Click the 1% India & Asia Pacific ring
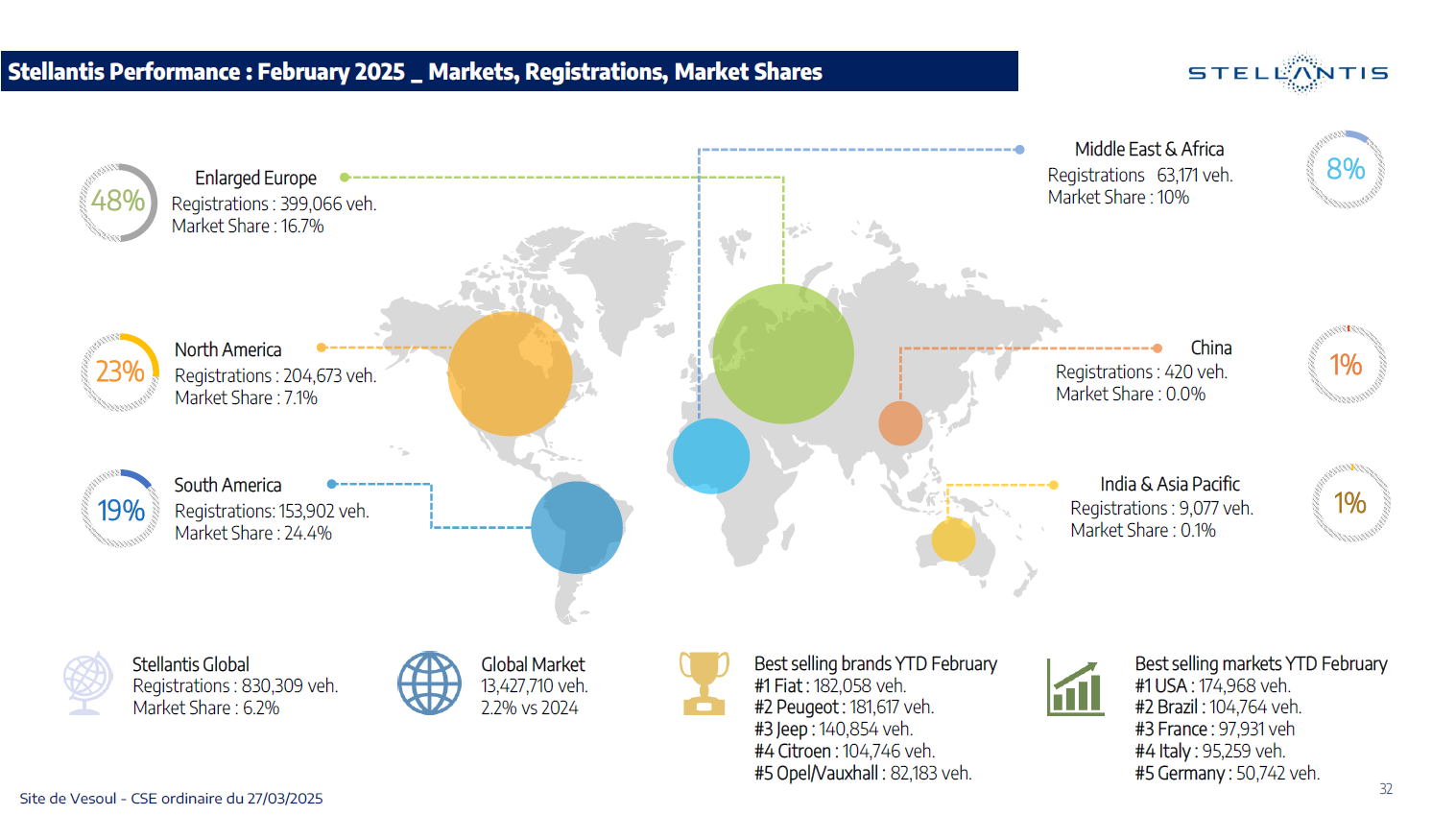Image resolution: width=1456 pixels, height=815 pixels. [x=1350, y=503]
